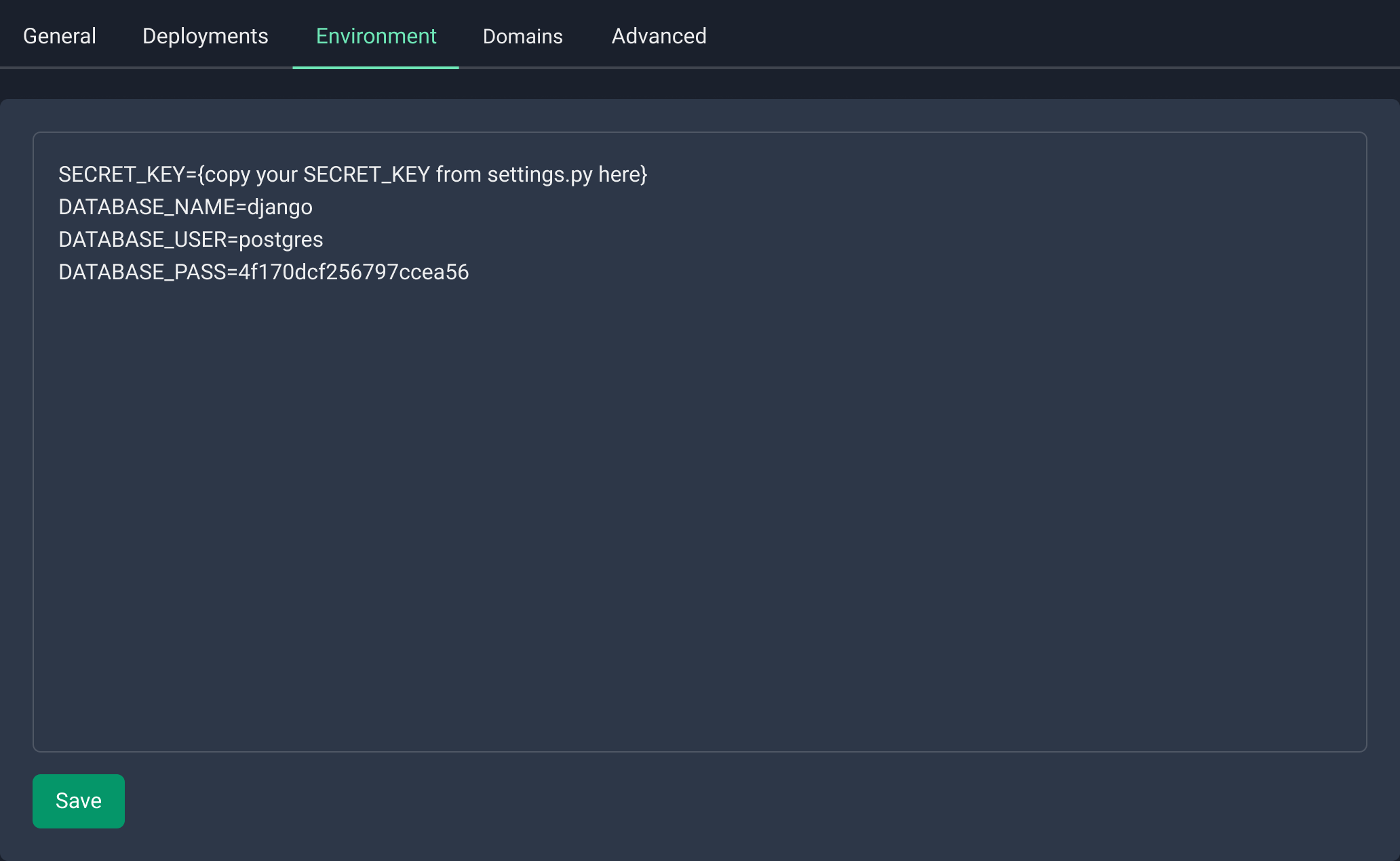This screenshot has width=1400, height=861.
Task: Focus the environment variables text area
Action: point(699,508)
